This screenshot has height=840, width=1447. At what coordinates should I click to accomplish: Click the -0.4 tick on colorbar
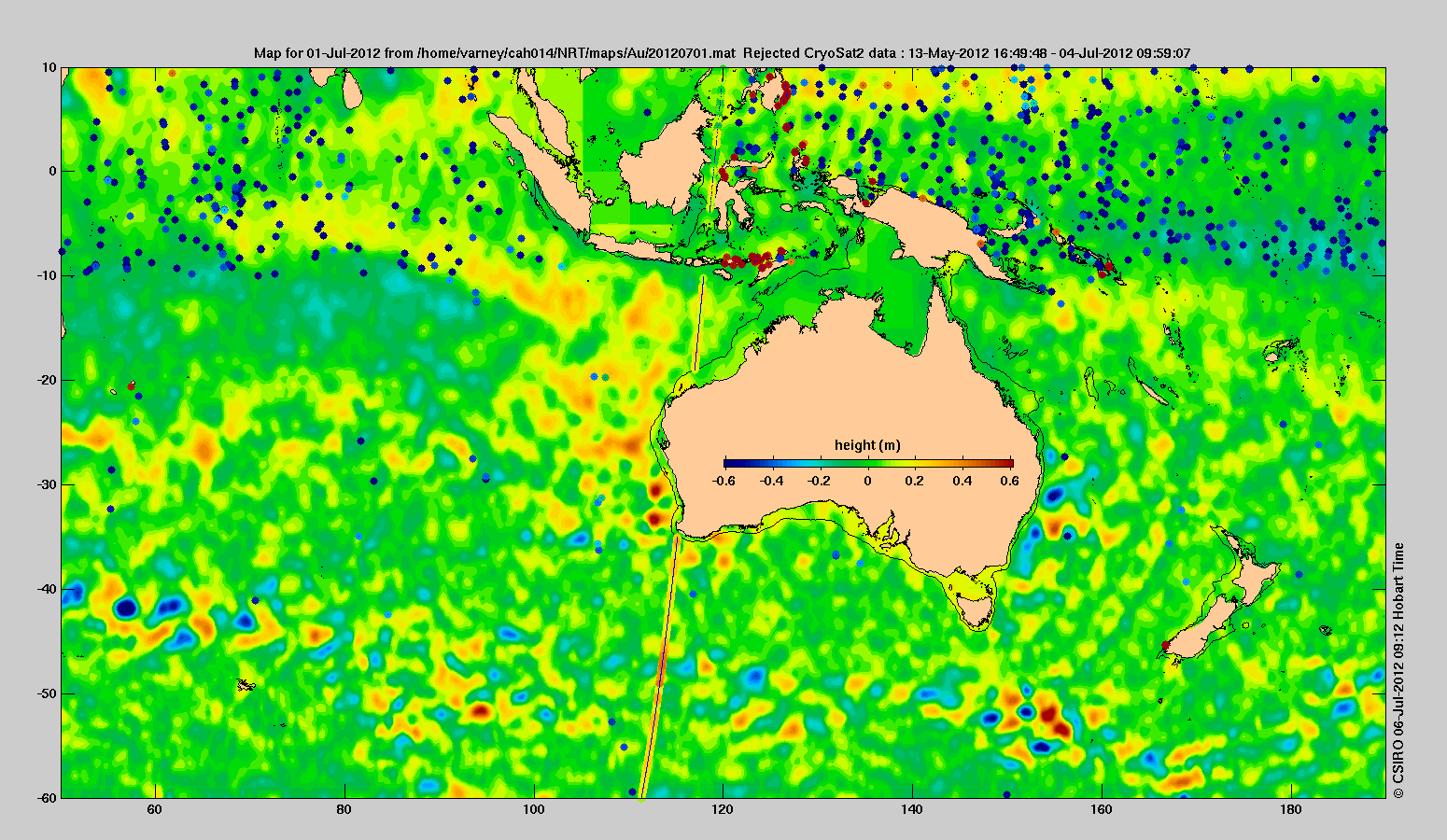pos(770,481)
